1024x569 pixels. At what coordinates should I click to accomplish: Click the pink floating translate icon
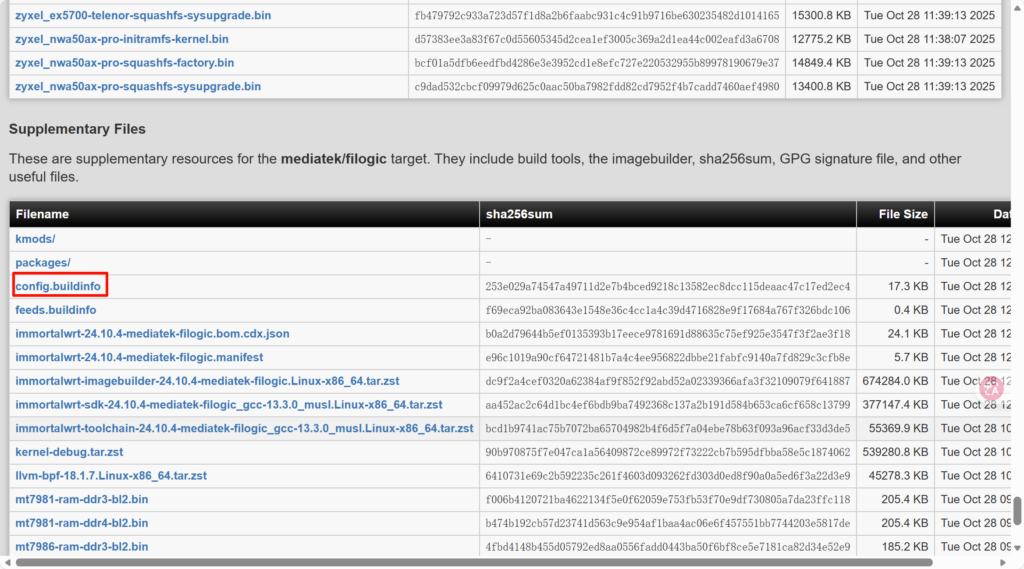click(991, 389)
